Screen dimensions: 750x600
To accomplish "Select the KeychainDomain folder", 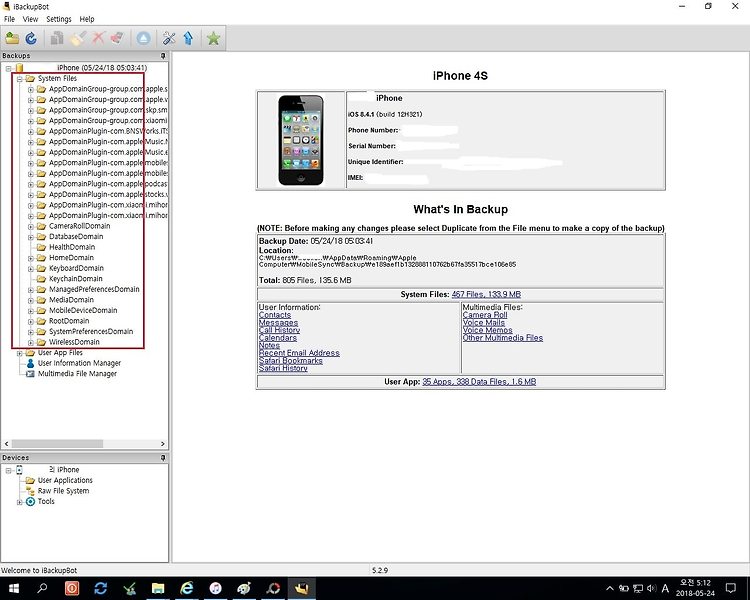I will [x=76, y=278].
